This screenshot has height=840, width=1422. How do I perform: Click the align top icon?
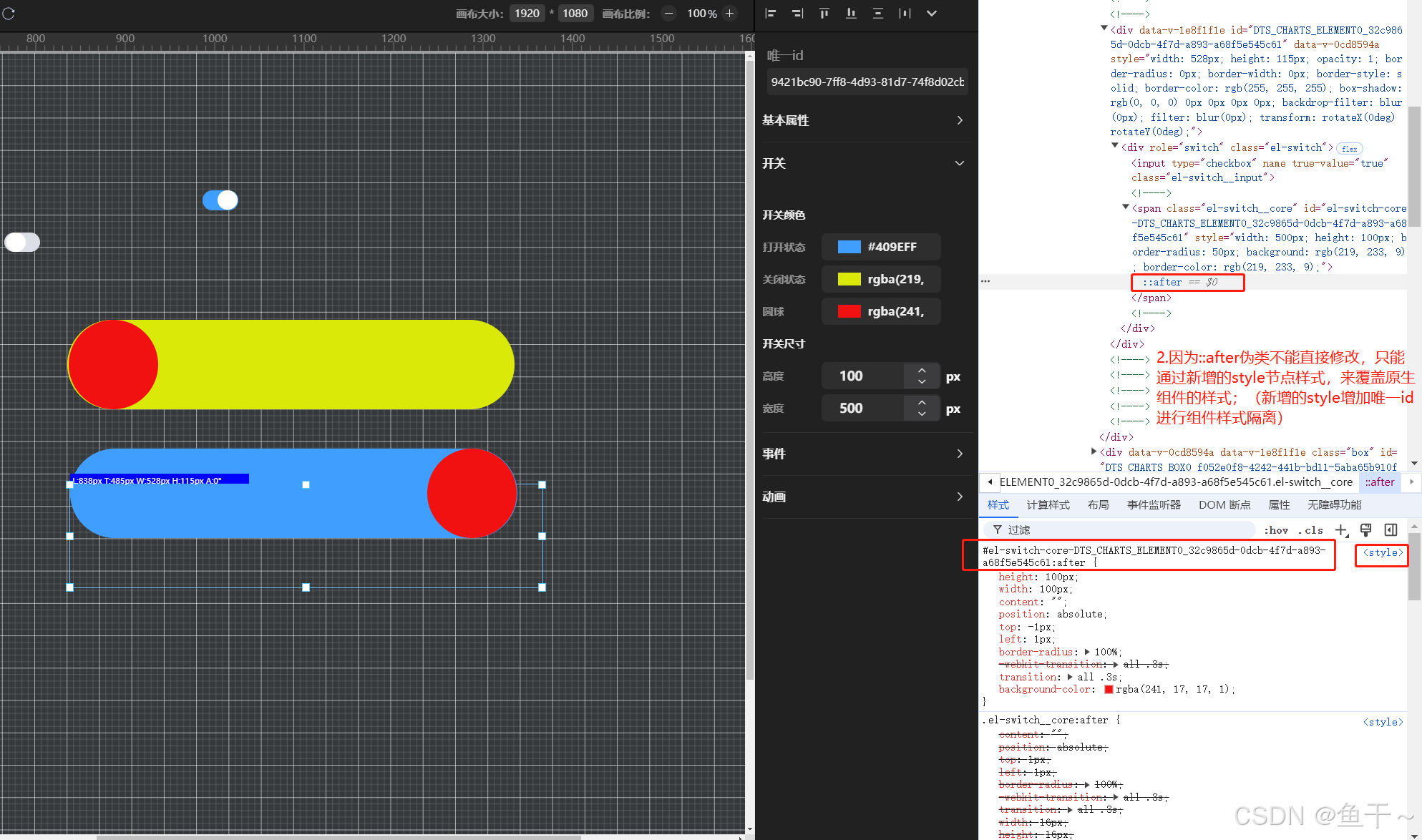[x=824, y=13]
